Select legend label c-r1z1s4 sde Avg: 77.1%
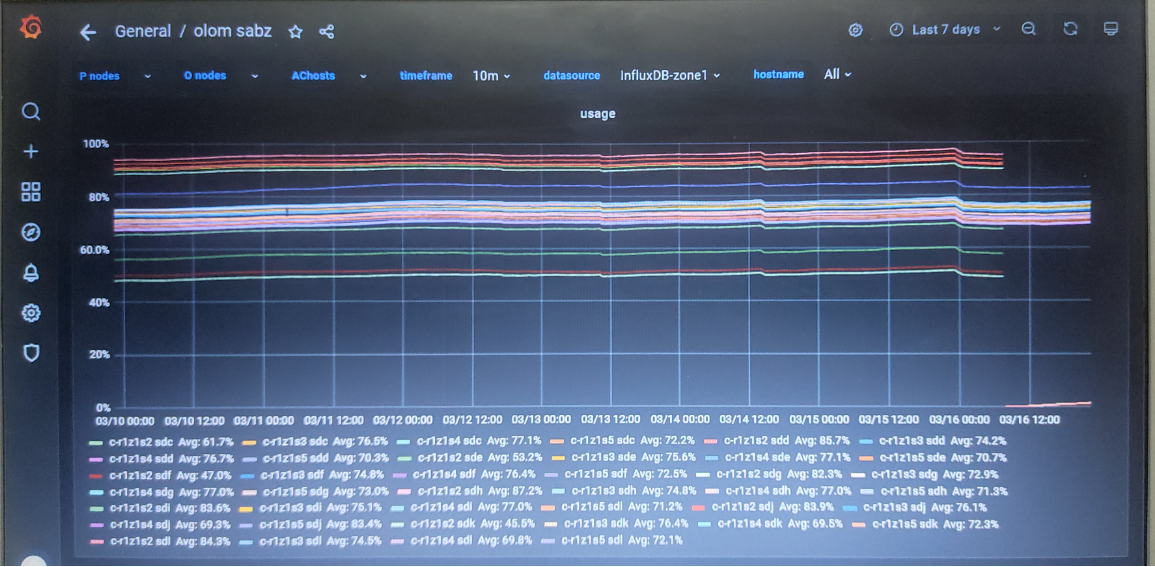This screenshot has width=1155, height=567. 784,458
